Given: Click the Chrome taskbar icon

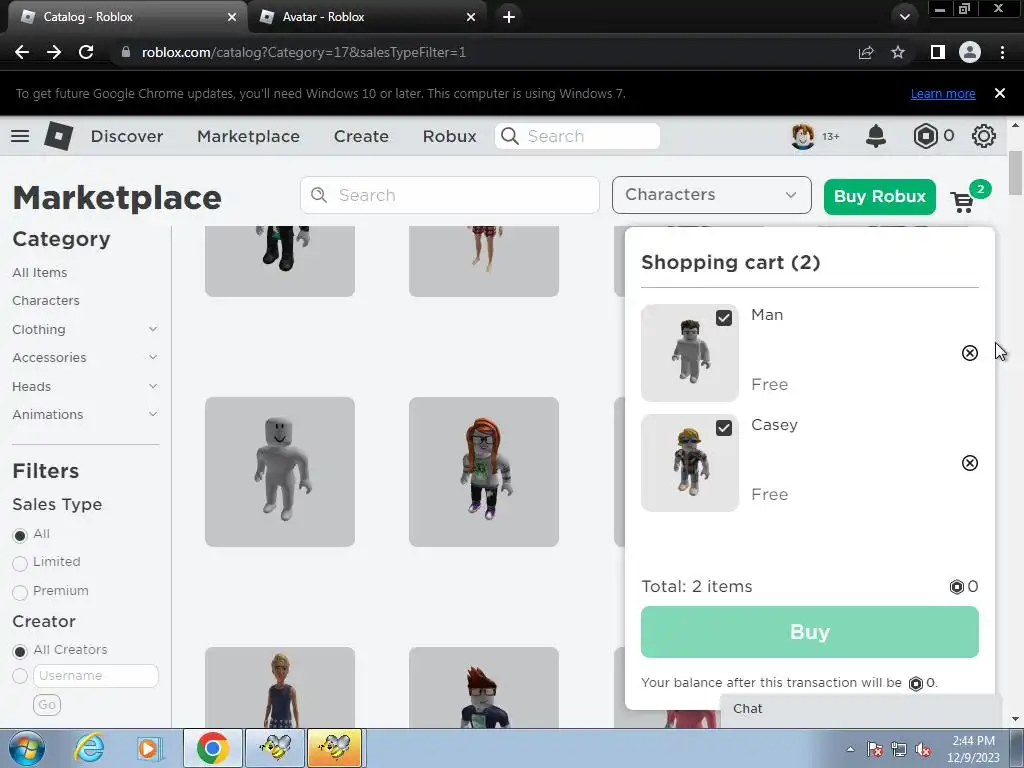Looking at the screenshot, I should 212,748.
